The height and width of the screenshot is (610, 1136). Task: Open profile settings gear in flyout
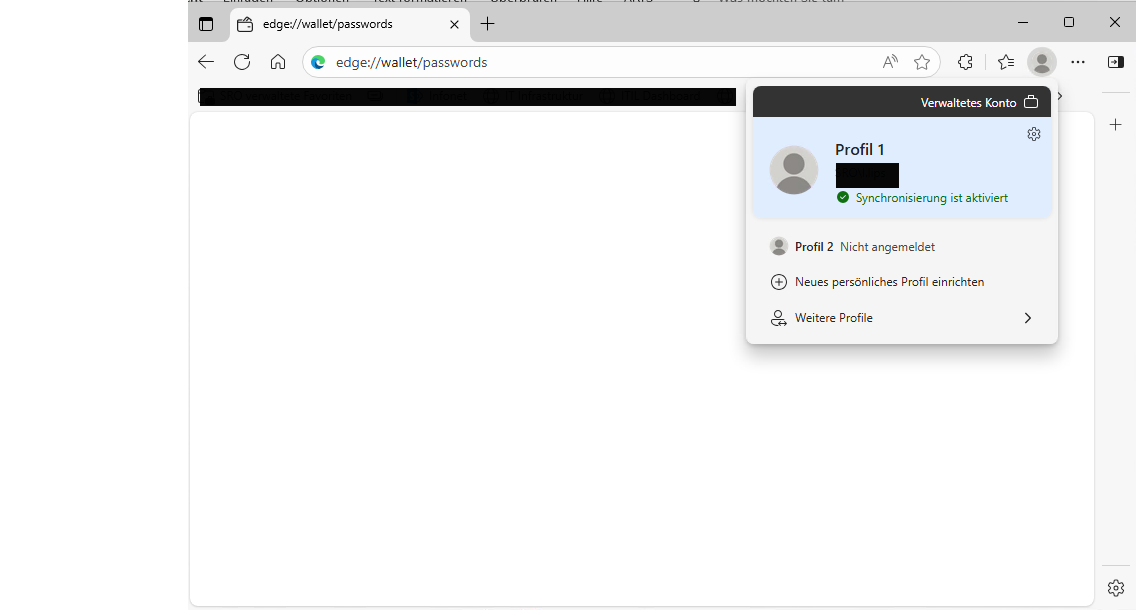(x=1034, y=134)
